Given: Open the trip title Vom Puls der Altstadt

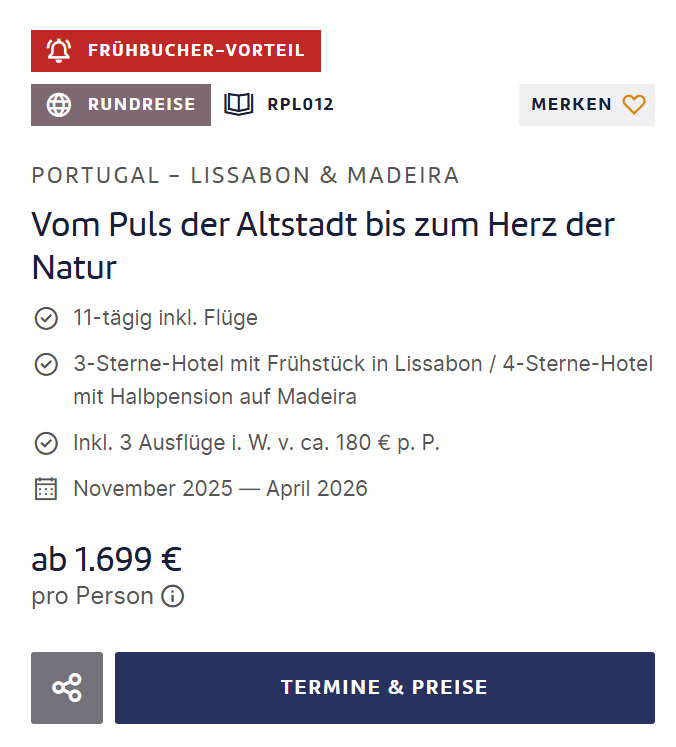Looking at the screenshot, I should pos(323,245).
